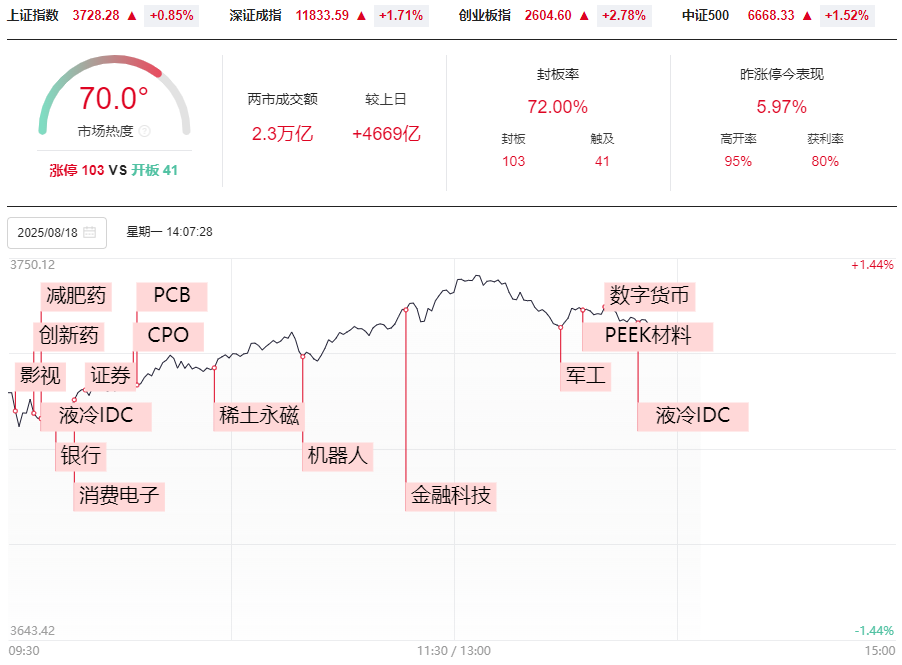Click the 金融科技 sector tag
This screenshot has width=902, height=665.
(452, 495)
